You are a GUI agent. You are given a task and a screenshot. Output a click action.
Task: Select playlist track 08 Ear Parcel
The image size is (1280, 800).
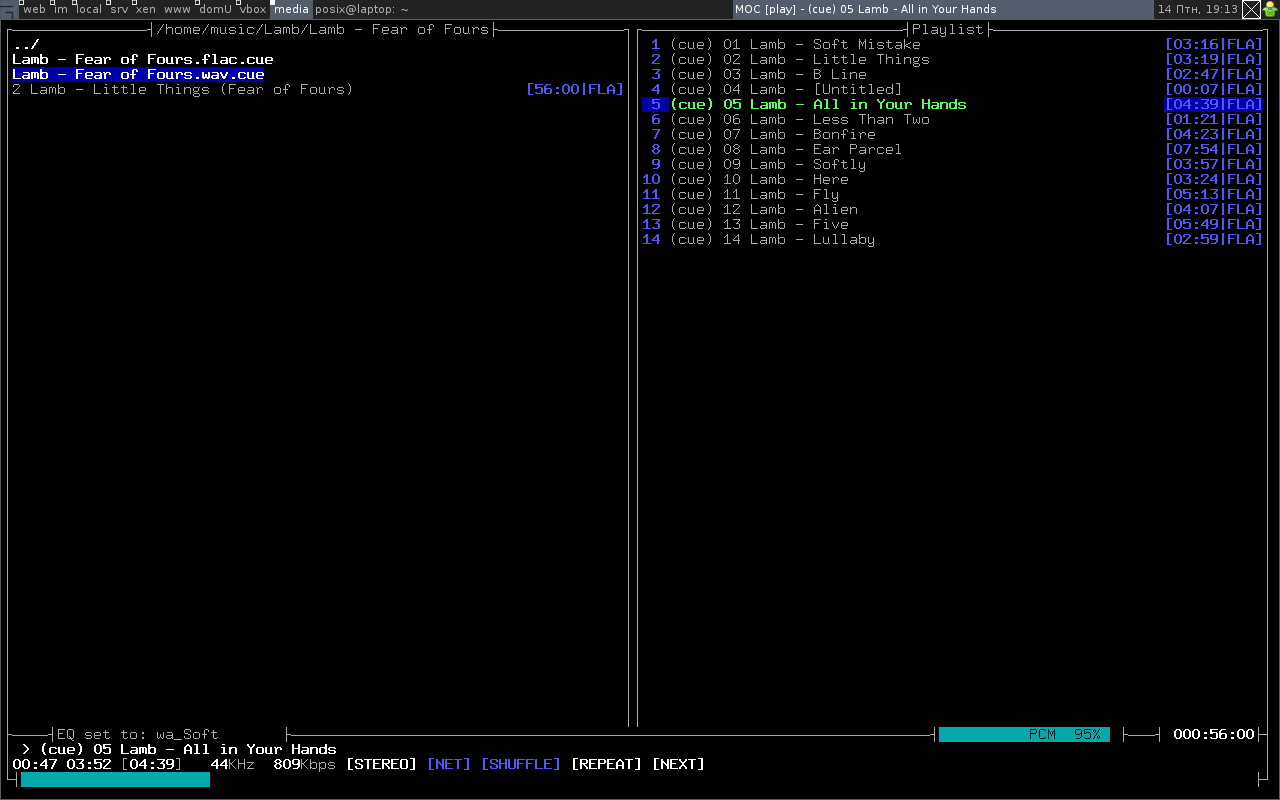pyautogui.click(x=952, y=149)
